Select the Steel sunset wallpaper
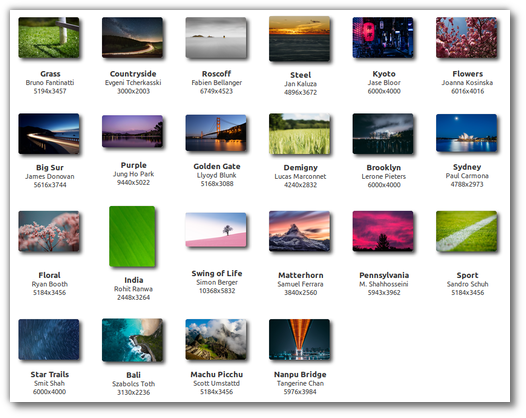The image size is (526, 418). click(x=300, y=39)
